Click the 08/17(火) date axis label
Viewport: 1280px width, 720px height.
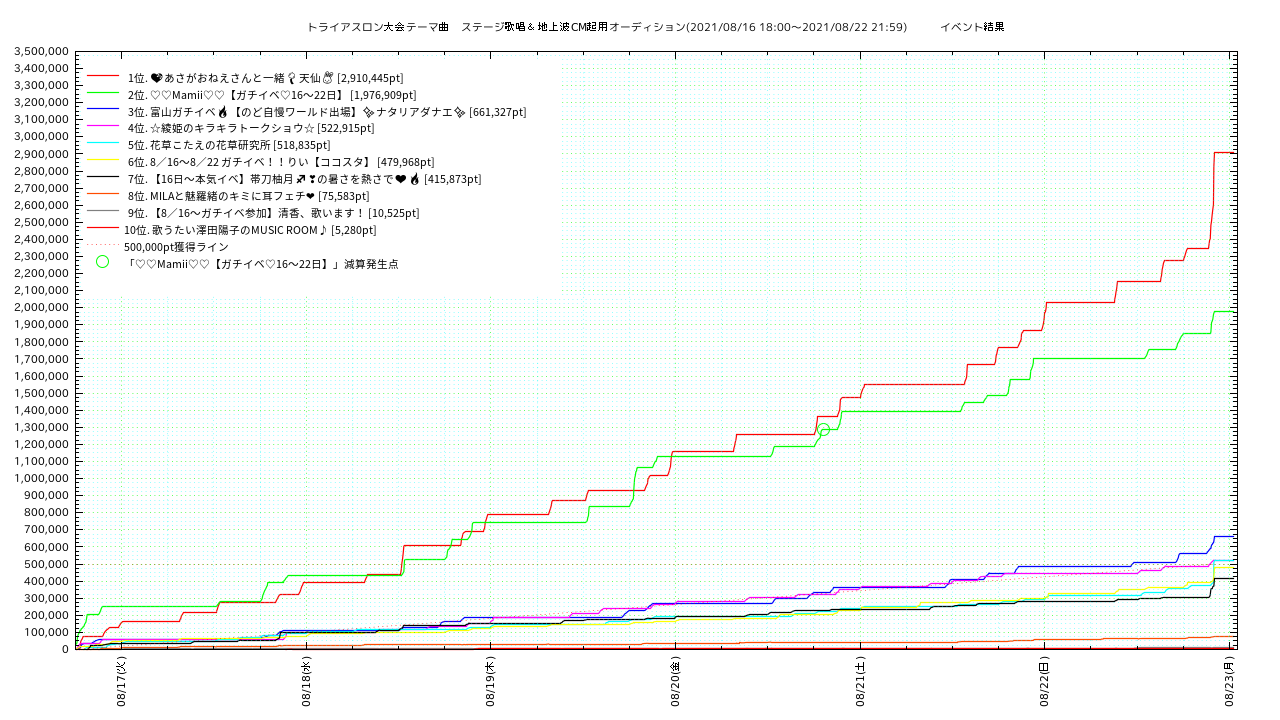(122, 682)
